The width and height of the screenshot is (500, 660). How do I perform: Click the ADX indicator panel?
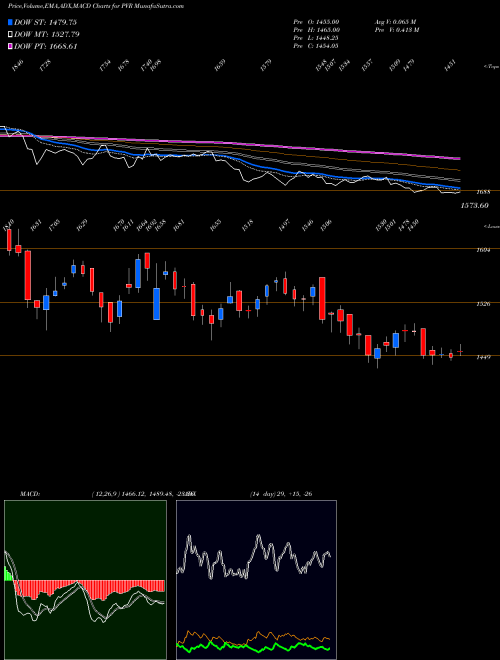pyautogui.click(x=256, y=580)
